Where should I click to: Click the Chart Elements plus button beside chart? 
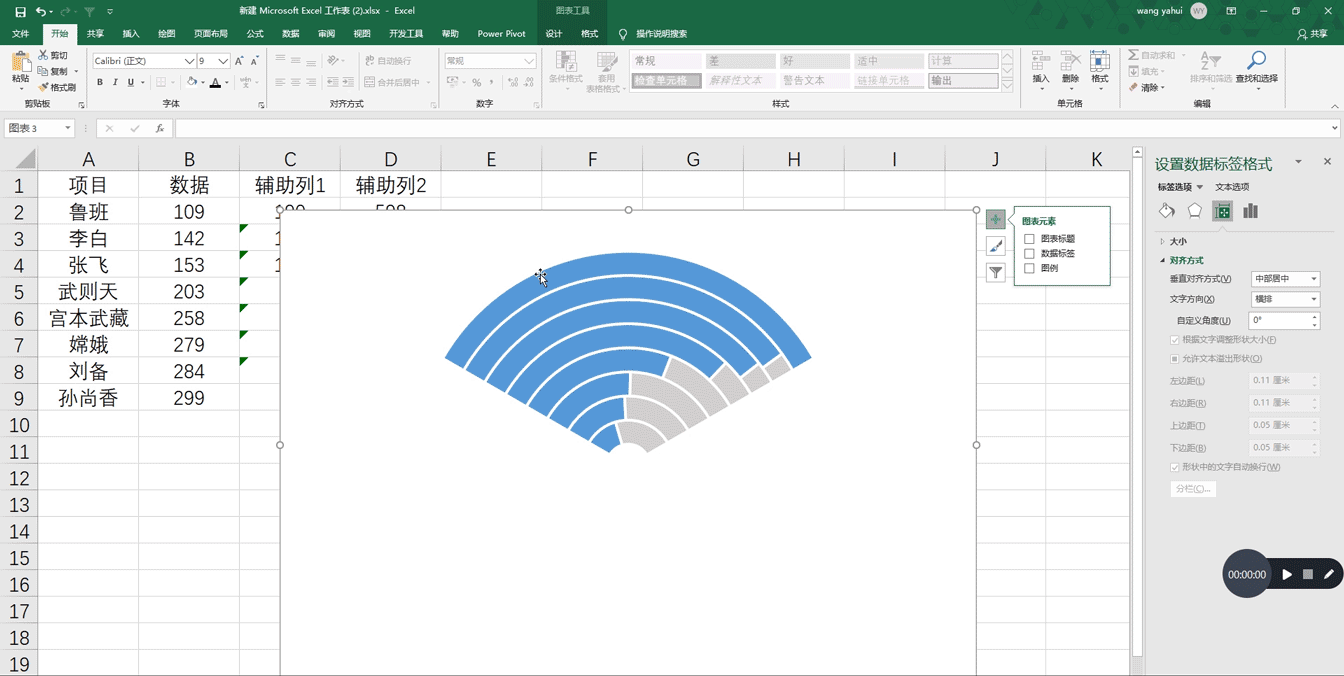click(x=995, y=220)
